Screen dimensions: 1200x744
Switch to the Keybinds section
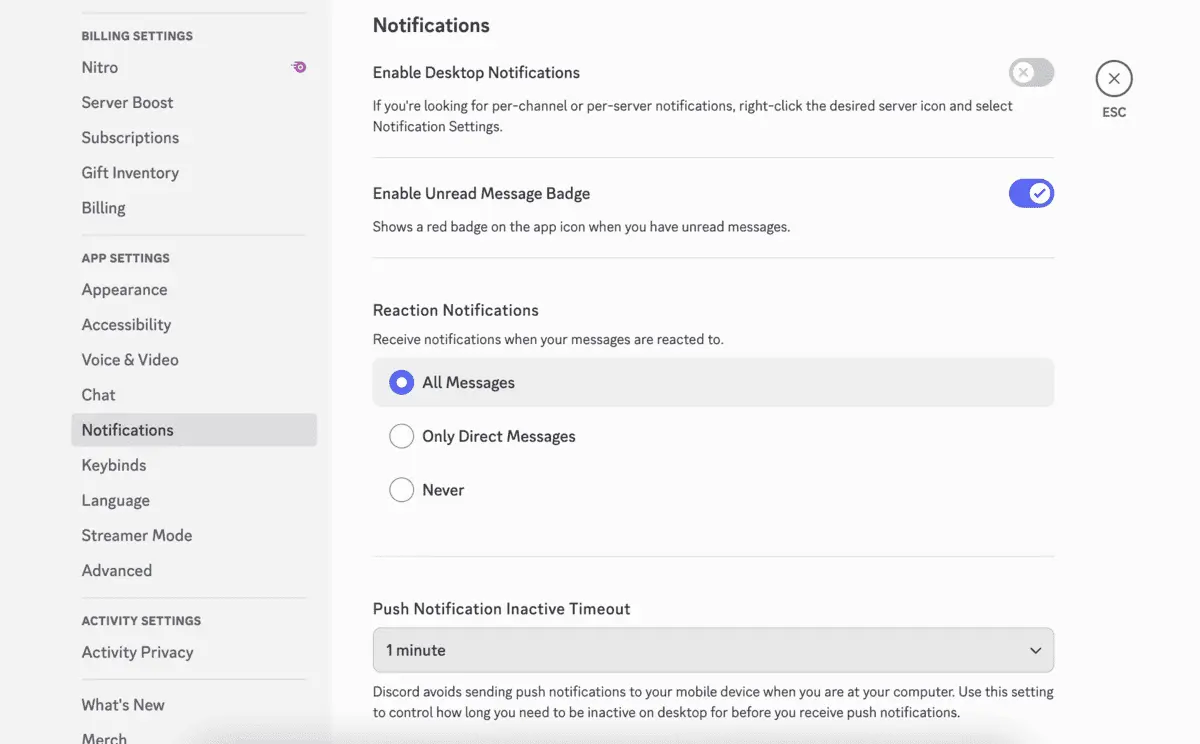point(113,464)
